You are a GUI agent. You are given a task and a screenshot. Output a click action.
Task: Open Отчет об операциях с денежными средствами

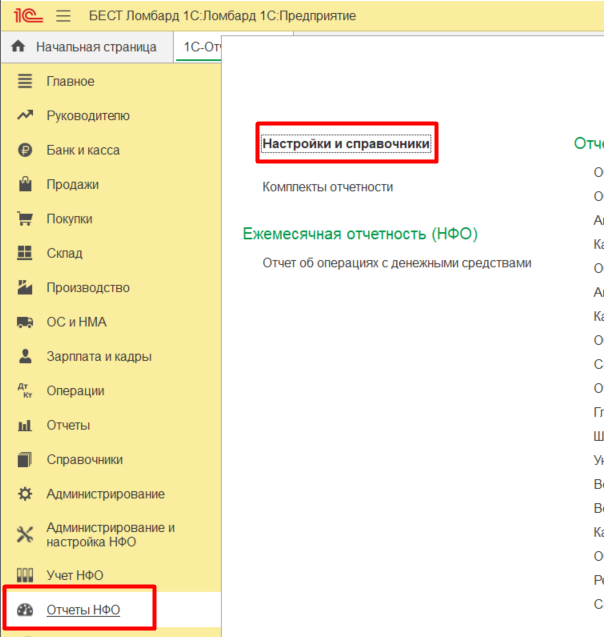click(396, 263)
